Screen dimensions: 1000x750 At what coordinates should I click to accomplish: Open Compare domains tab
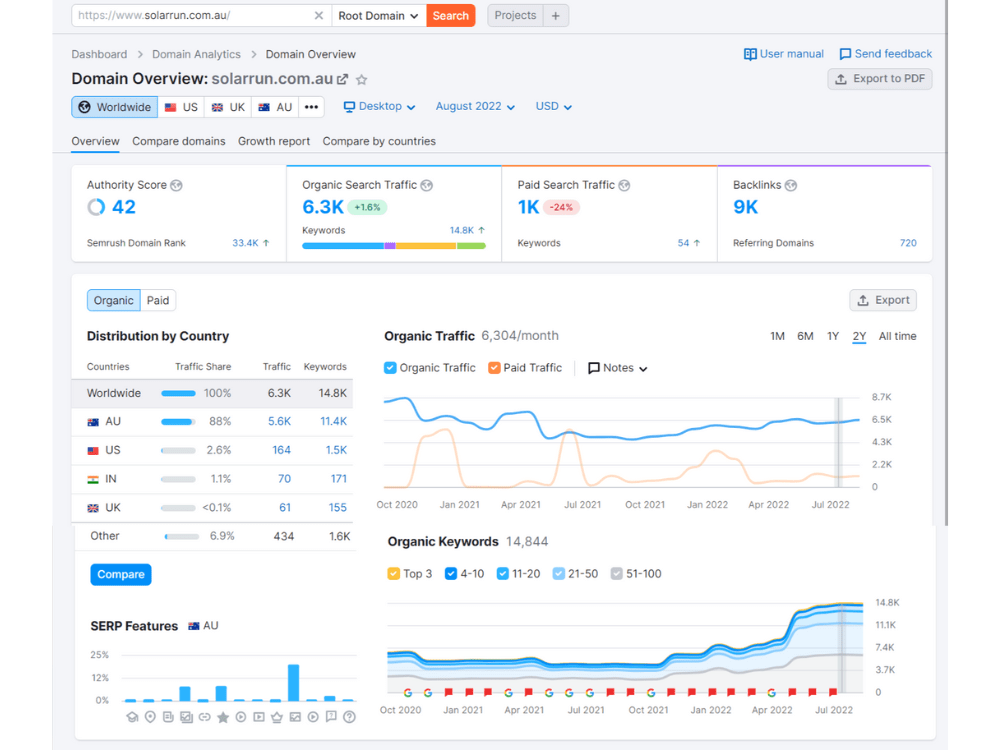[x=179, y=141]
